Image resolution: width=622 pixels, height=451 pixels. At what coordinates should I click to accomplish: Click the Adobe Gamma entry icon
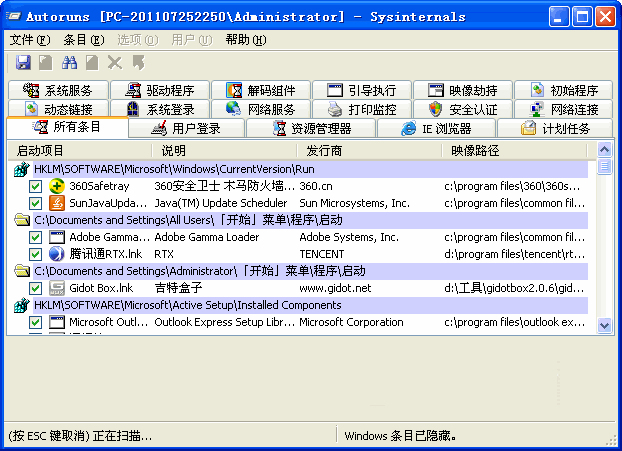[58, 237]
